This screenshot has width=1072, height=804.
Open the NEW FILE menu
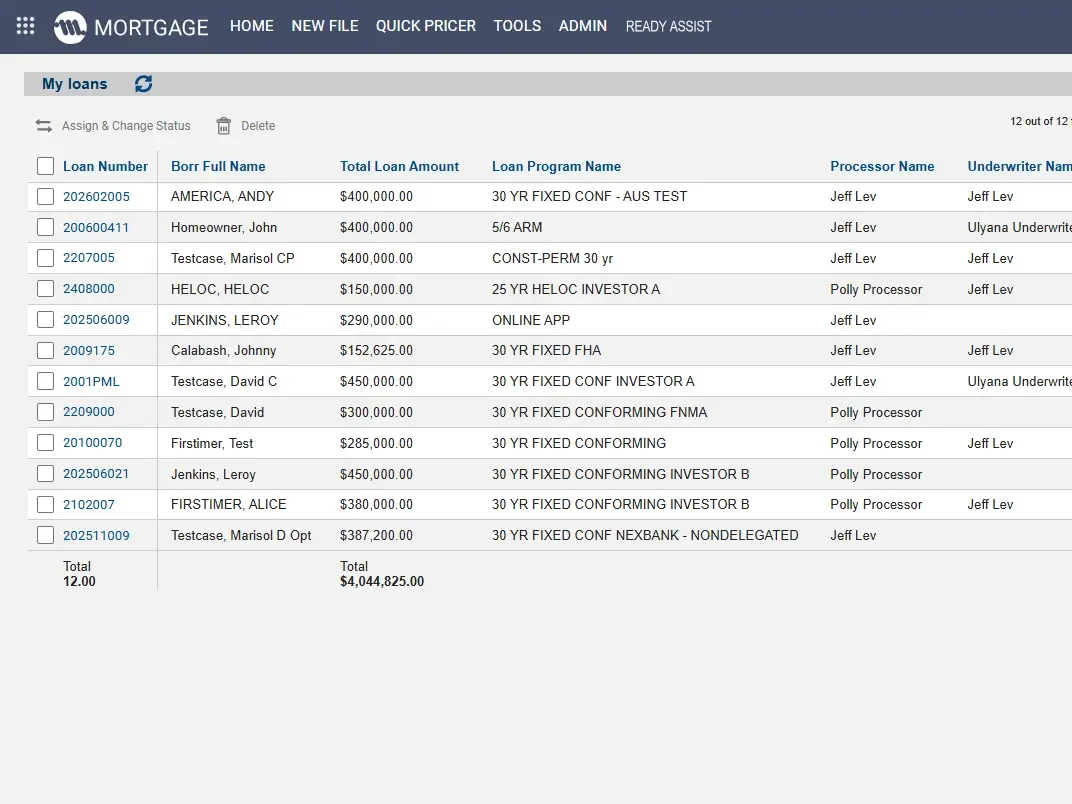[325, 26]
